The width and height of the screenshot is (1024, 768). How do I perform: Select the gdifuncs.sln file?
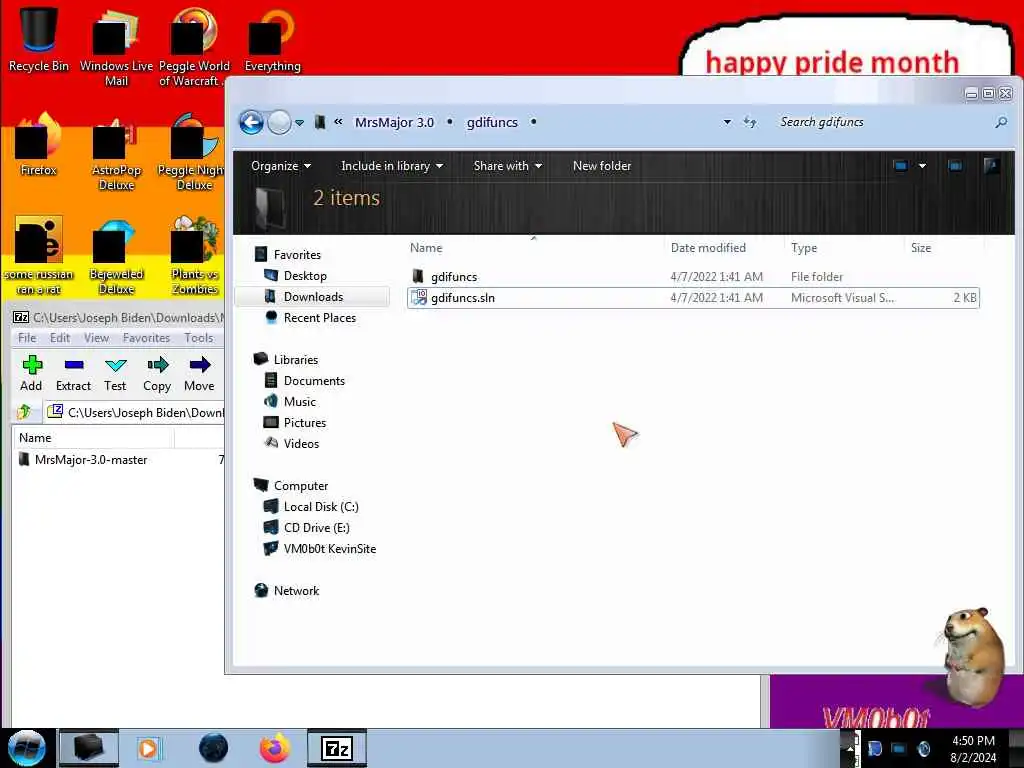point(693,298)
